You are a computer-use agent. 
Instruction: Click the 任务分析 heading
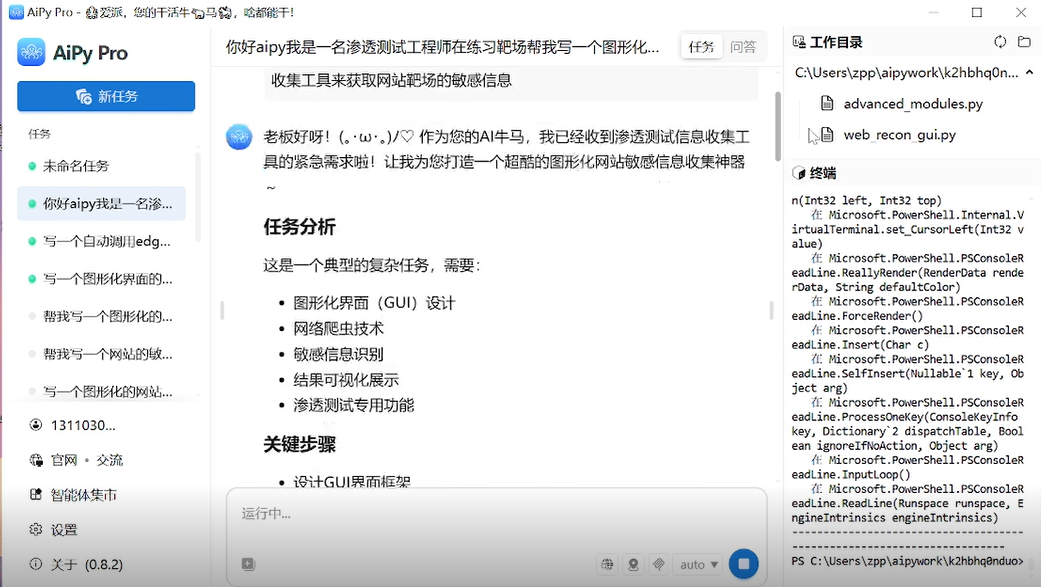click(299, 227)
